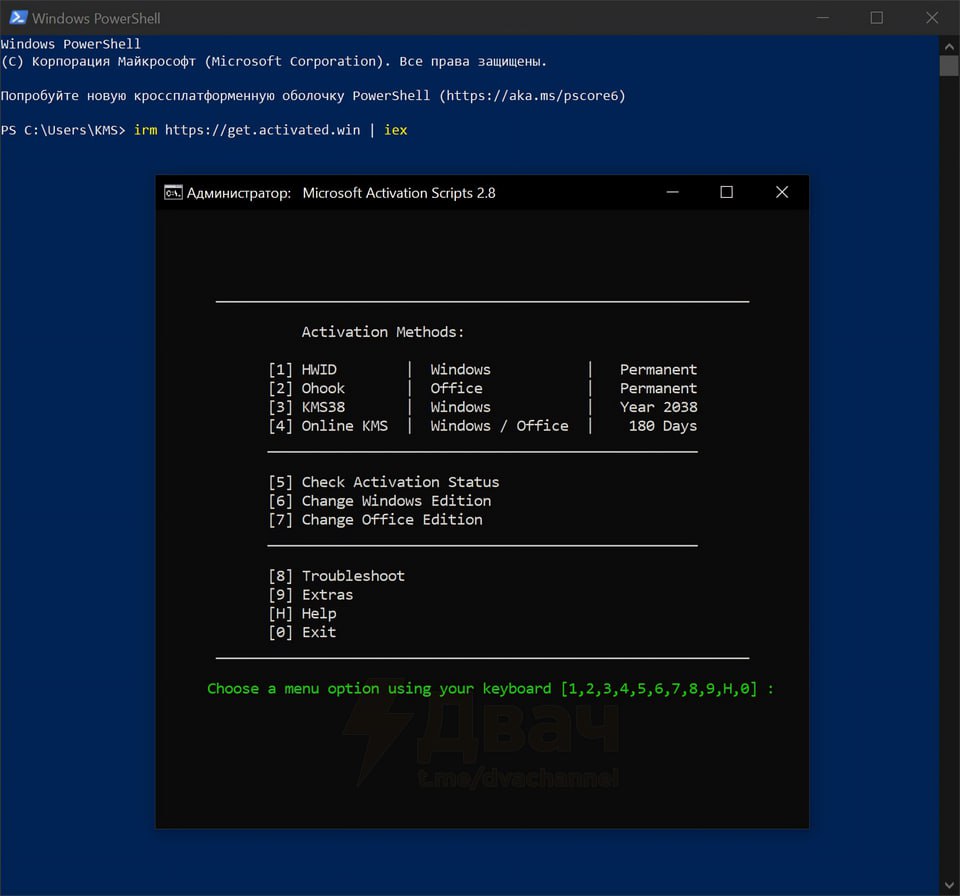Click the '[0] Exit' option
Viewport: 960px width, 896px height.
tap(302, 632)
